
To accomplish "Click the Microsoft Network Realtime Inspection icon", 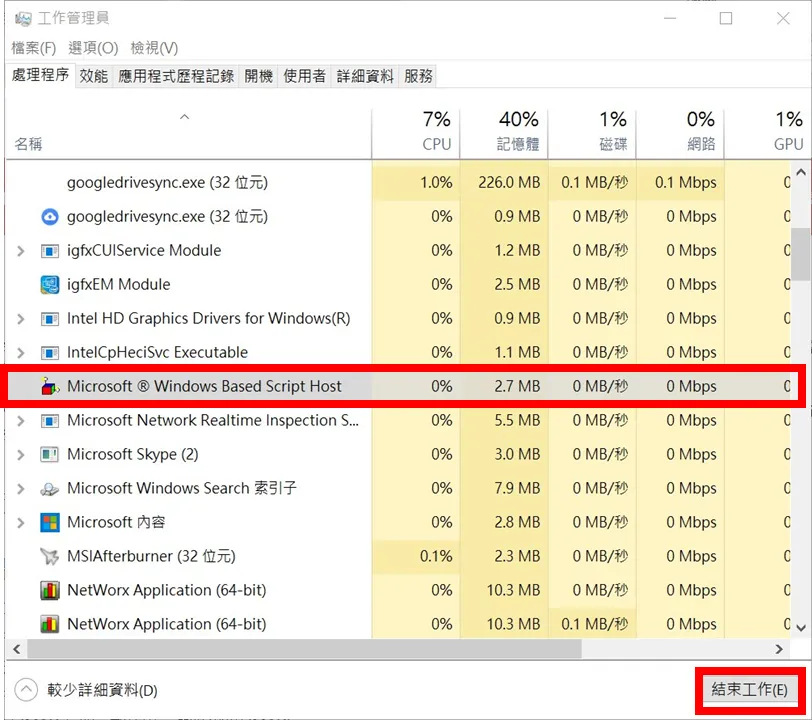I will 50,421.
